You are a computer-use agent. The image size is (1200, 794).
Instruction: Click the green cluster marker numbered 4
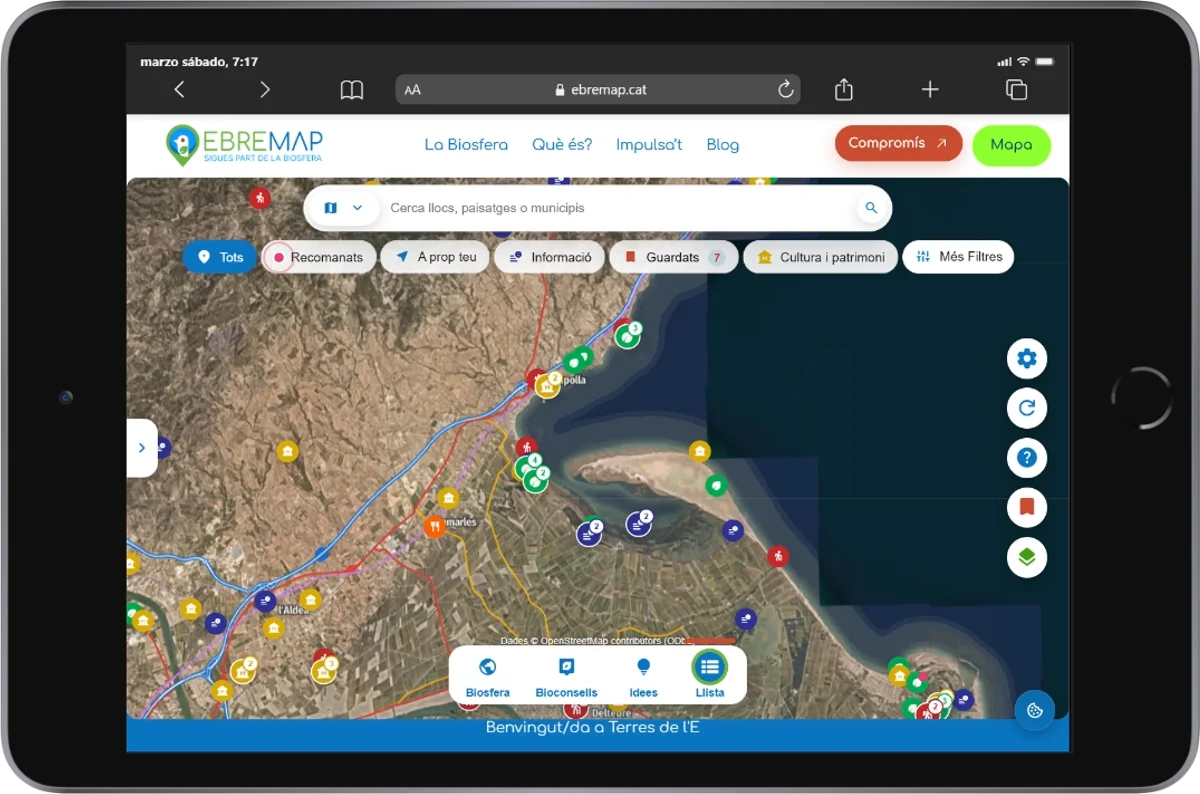(x=526, y=467)
